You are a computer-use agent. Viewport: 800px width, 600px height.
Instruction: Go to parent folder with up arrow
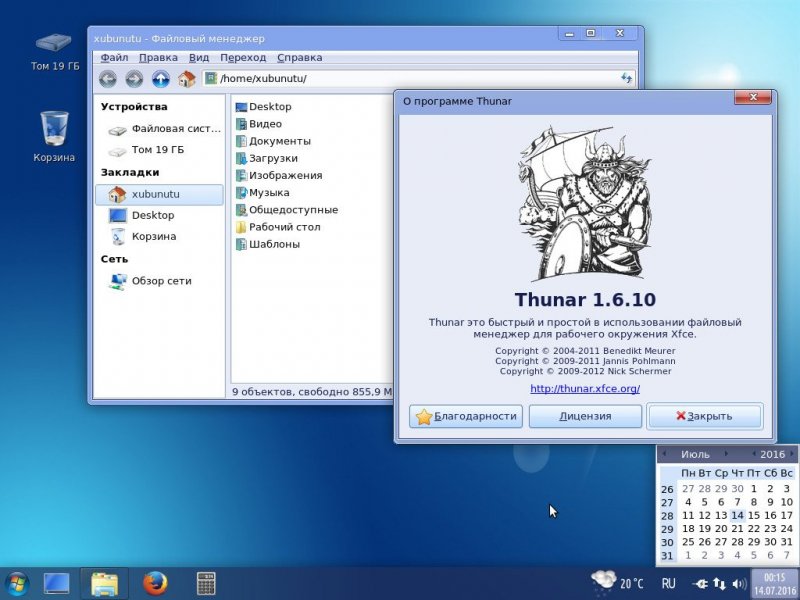[161, 79]
